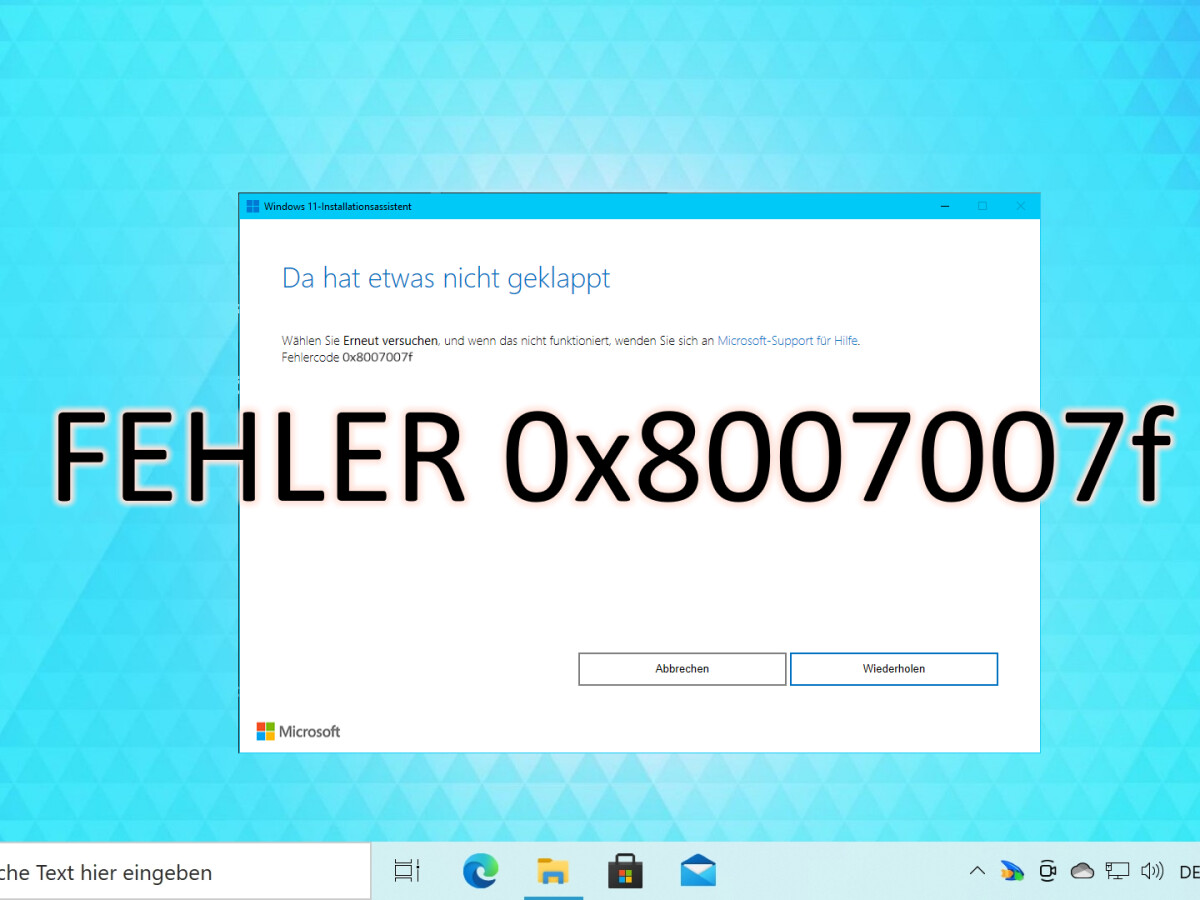
Task: Open the Microsoft-Support für Hilfe link
Action: [786, 340]
